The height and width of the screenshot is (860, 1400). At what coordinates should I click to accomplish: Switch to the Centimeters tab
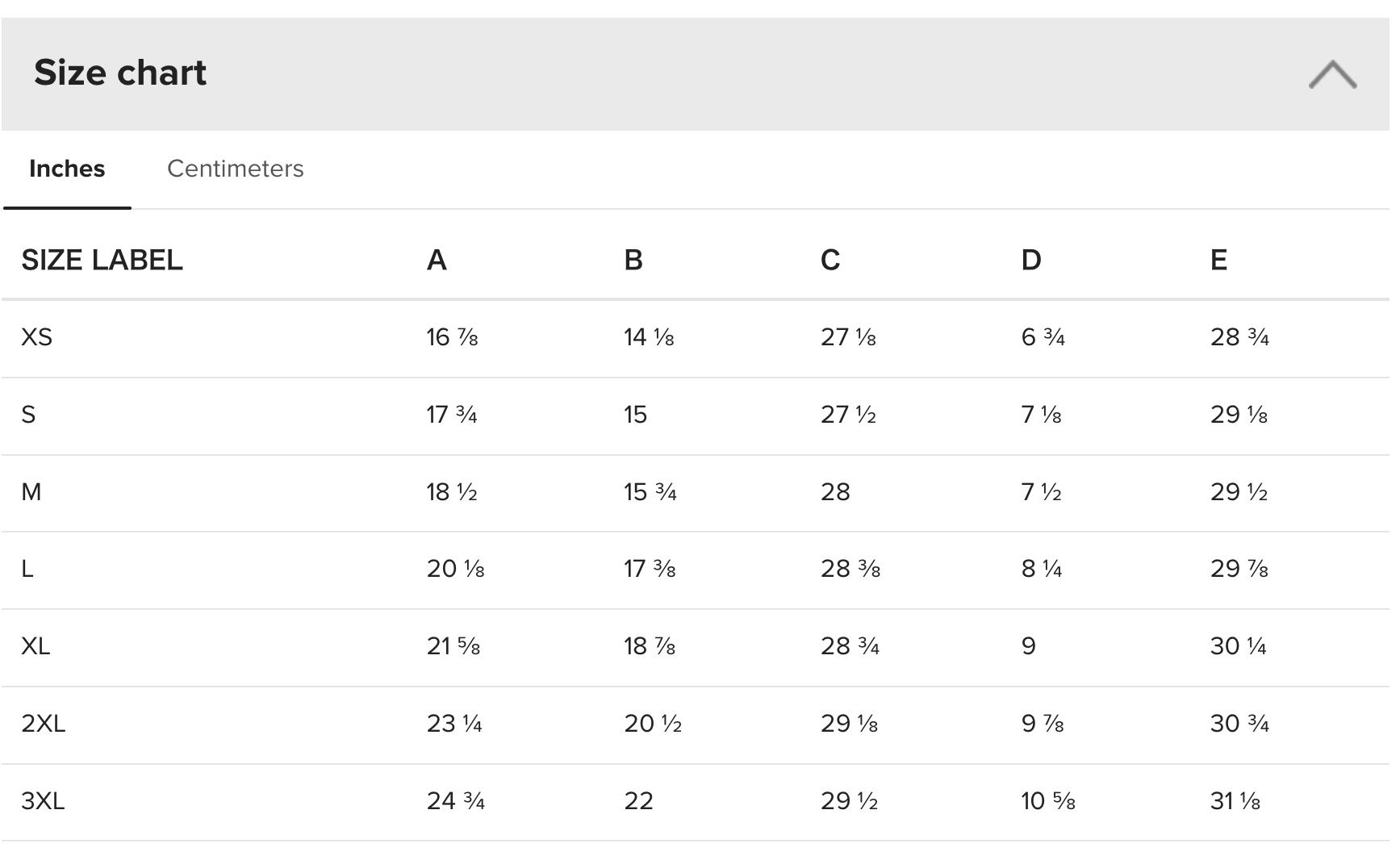click(235, 169)
